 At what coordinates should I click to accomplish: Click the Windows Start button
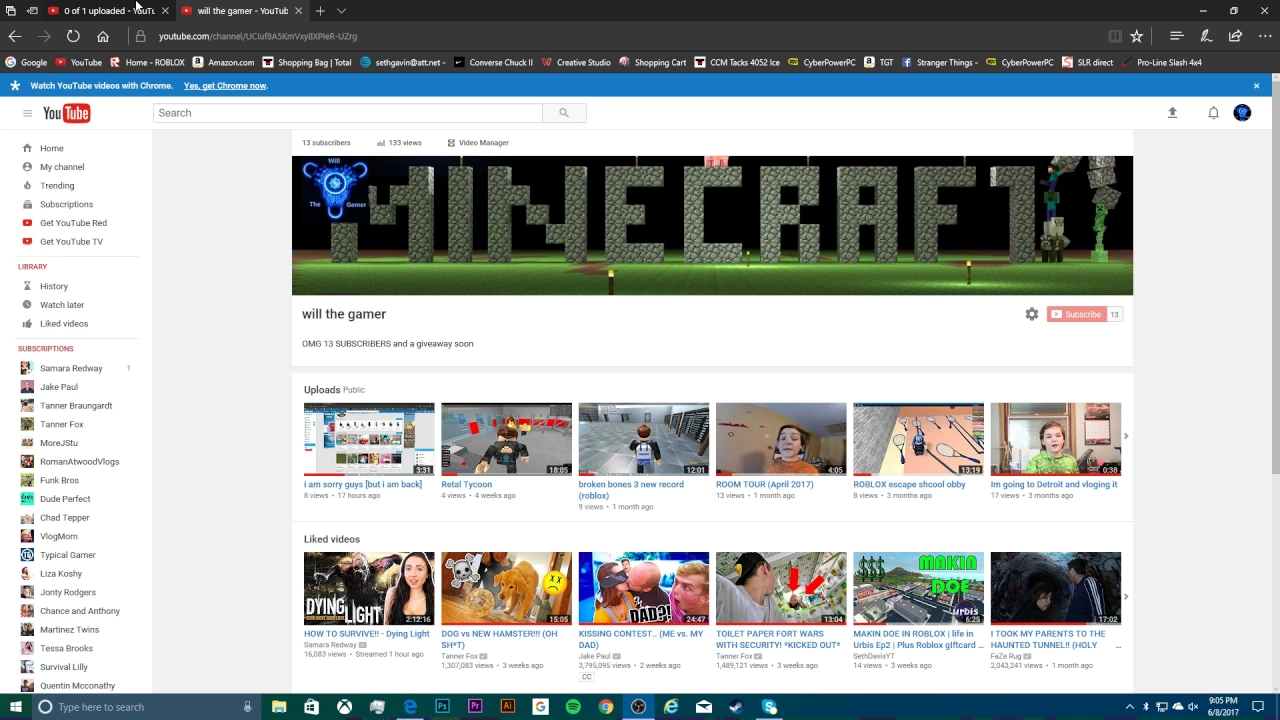pos(15,707)
